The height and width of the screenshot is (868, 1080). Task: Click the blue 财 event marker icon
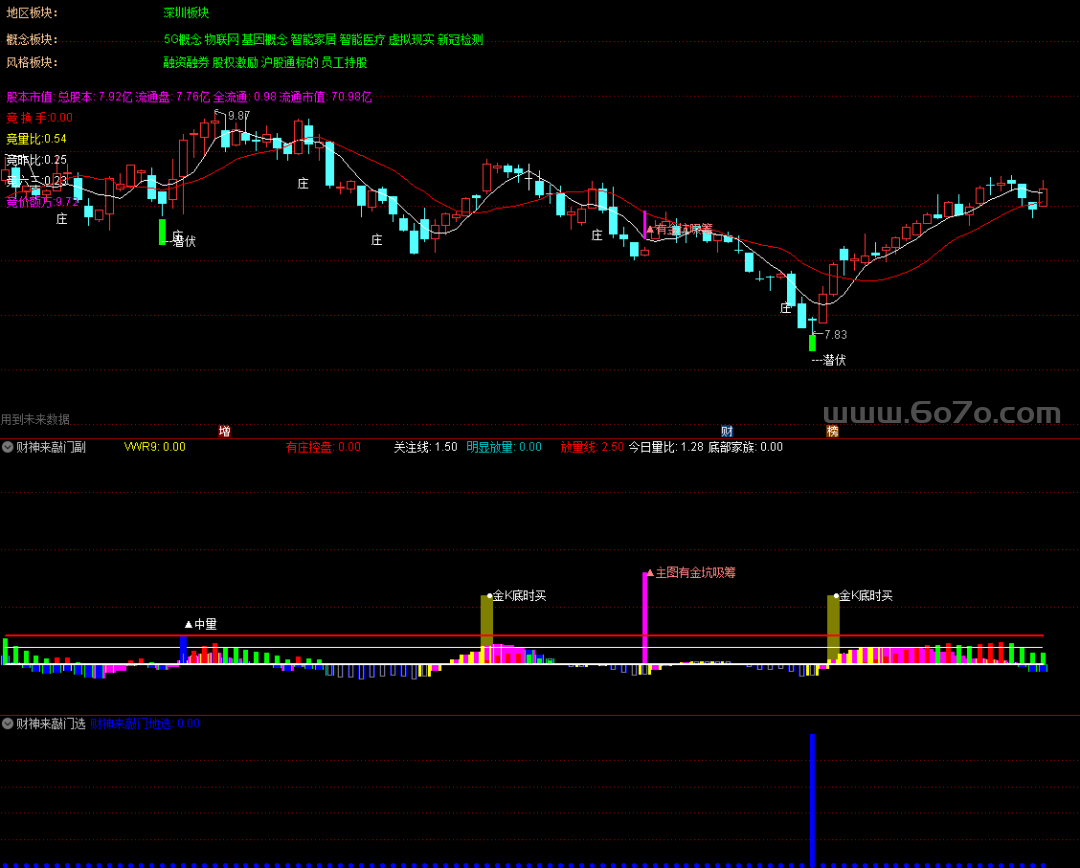click(x=727, y=431)
